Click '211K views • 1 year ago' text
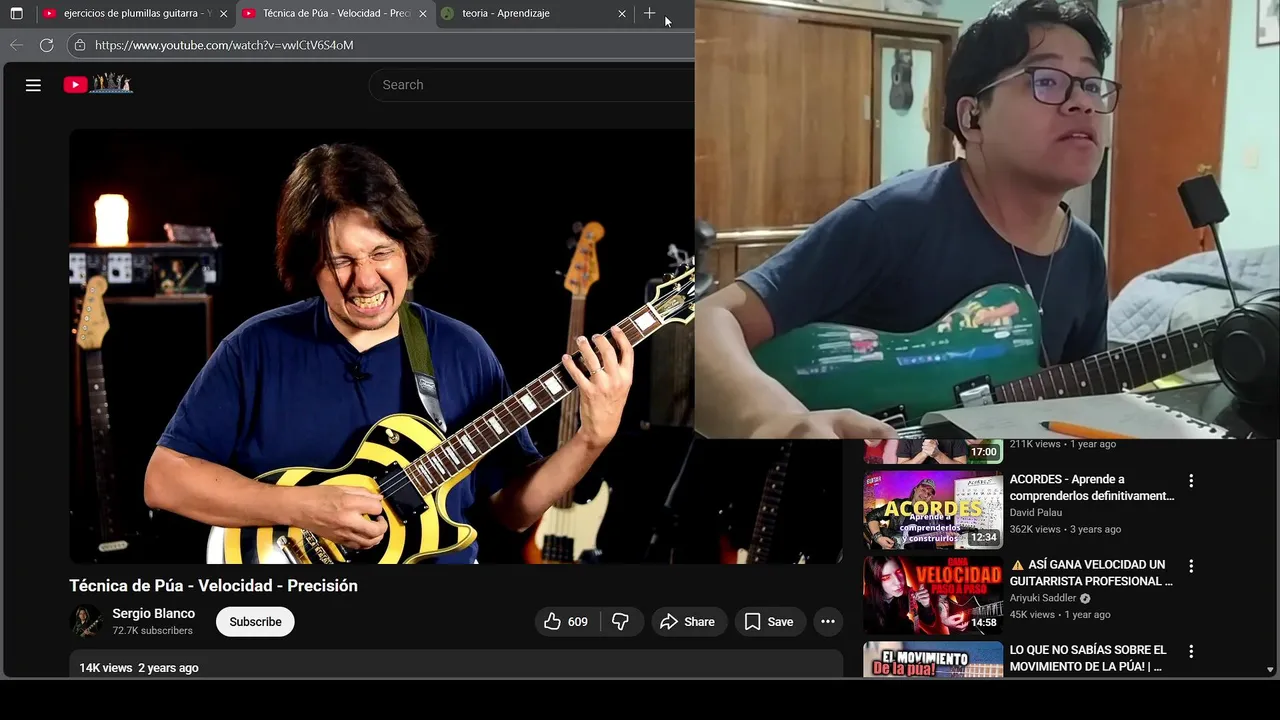The width and height of the screenshot is (1280, 720). pyautogui.click(x=1062, y=444)
